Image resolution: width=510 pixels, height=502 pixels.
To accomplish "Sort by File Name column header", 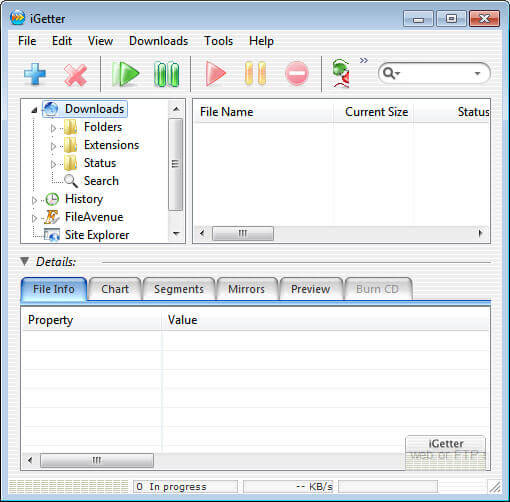I will click(x=264, y=112).
